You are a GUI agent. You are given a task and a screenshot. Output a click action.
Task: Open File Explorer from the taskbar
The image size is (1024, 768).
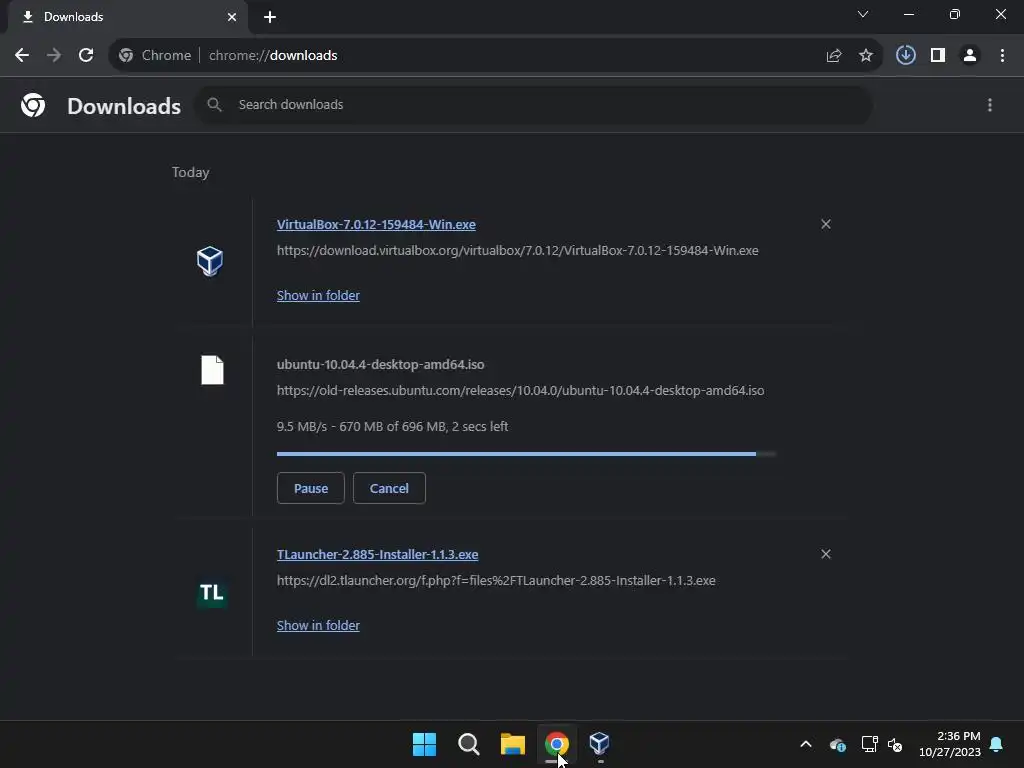point(513,744)
